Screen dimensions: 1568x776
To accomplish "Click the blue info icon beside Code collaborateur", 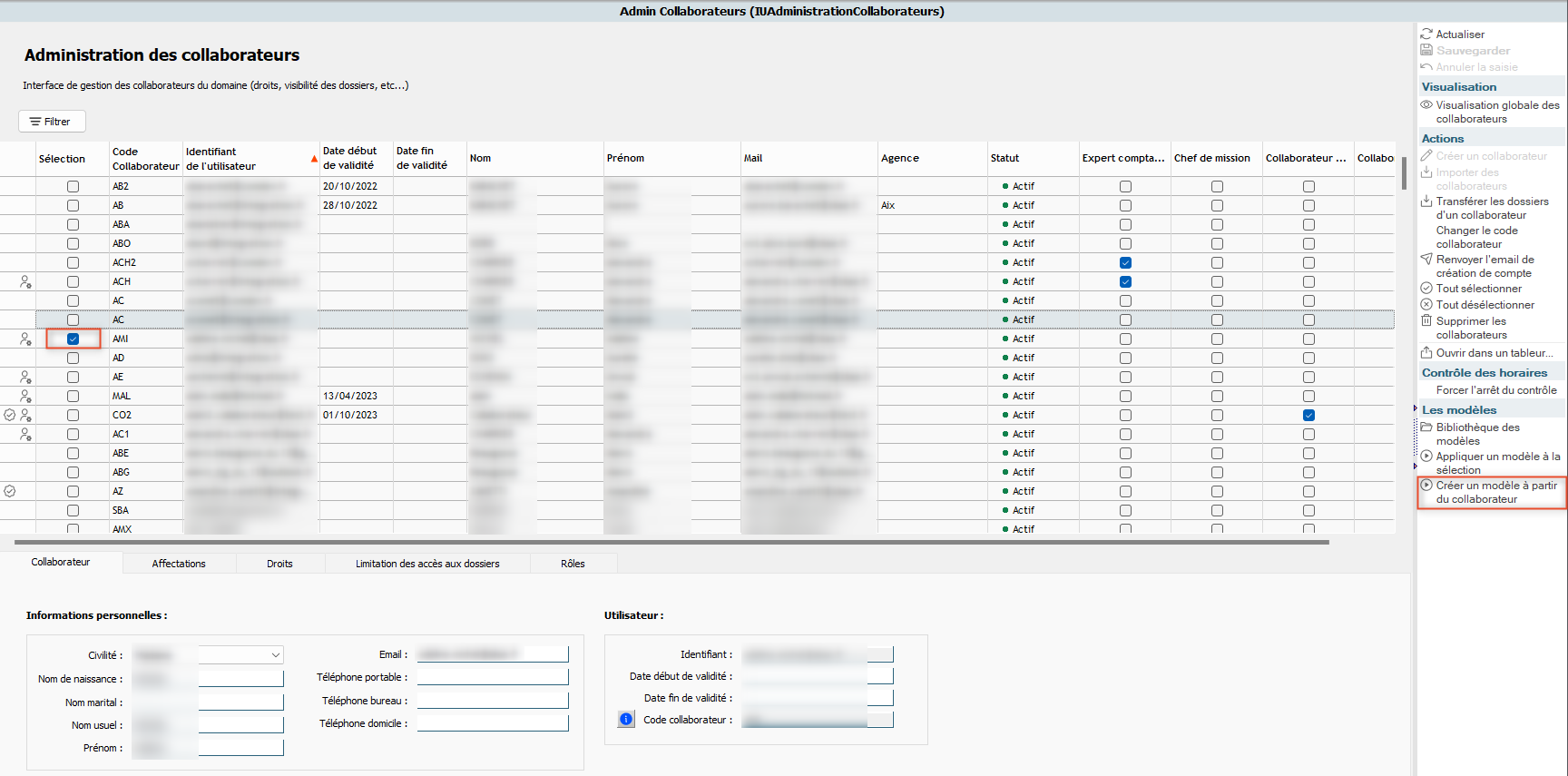I will point(626,719).
